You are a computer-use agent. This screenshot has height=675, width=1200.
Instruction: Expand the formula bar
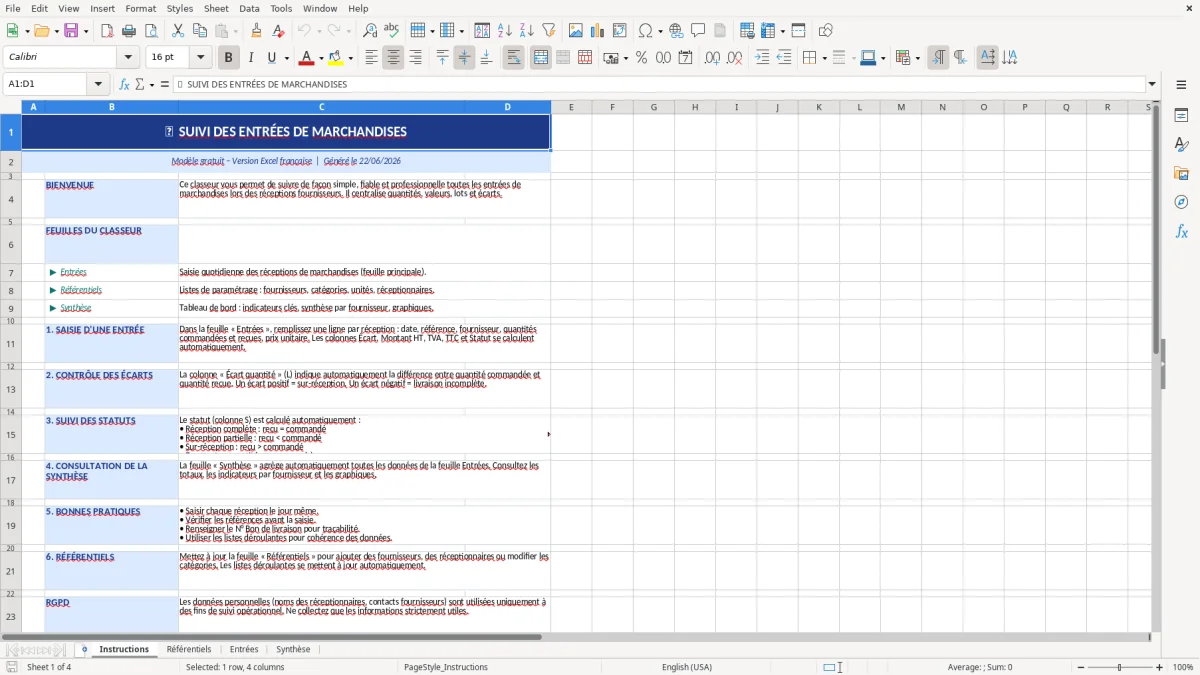[1152, 85]
